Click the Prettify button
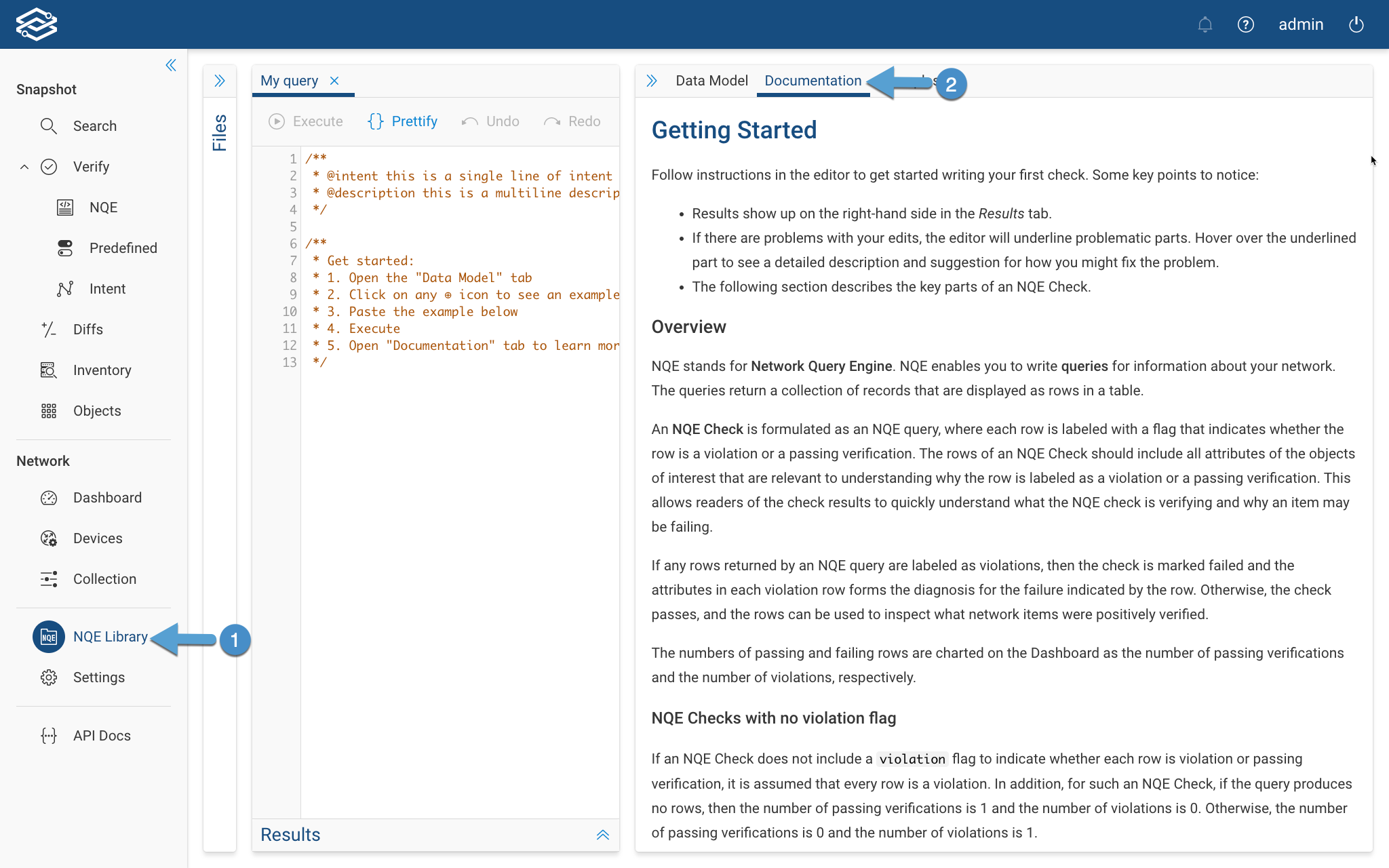Screen dimensions: 1389x868 (403, 121)
